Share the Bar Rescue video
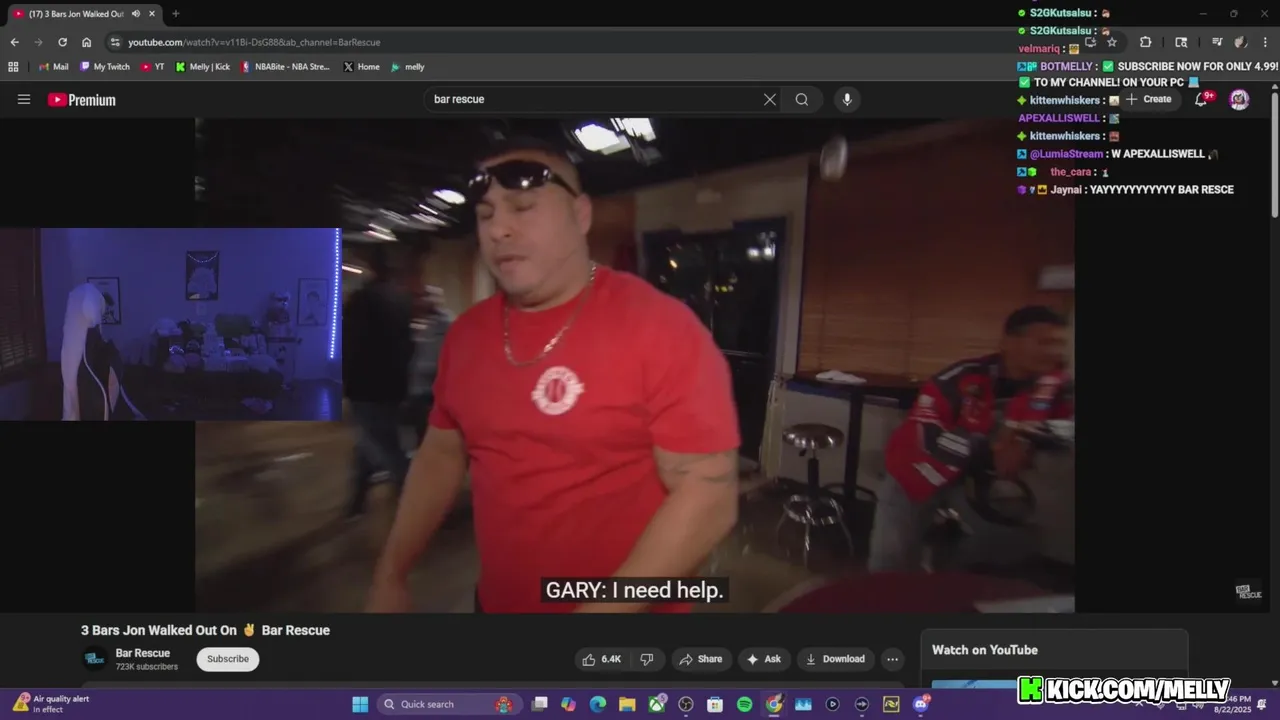1280x720 pixels. coord(700,659)
